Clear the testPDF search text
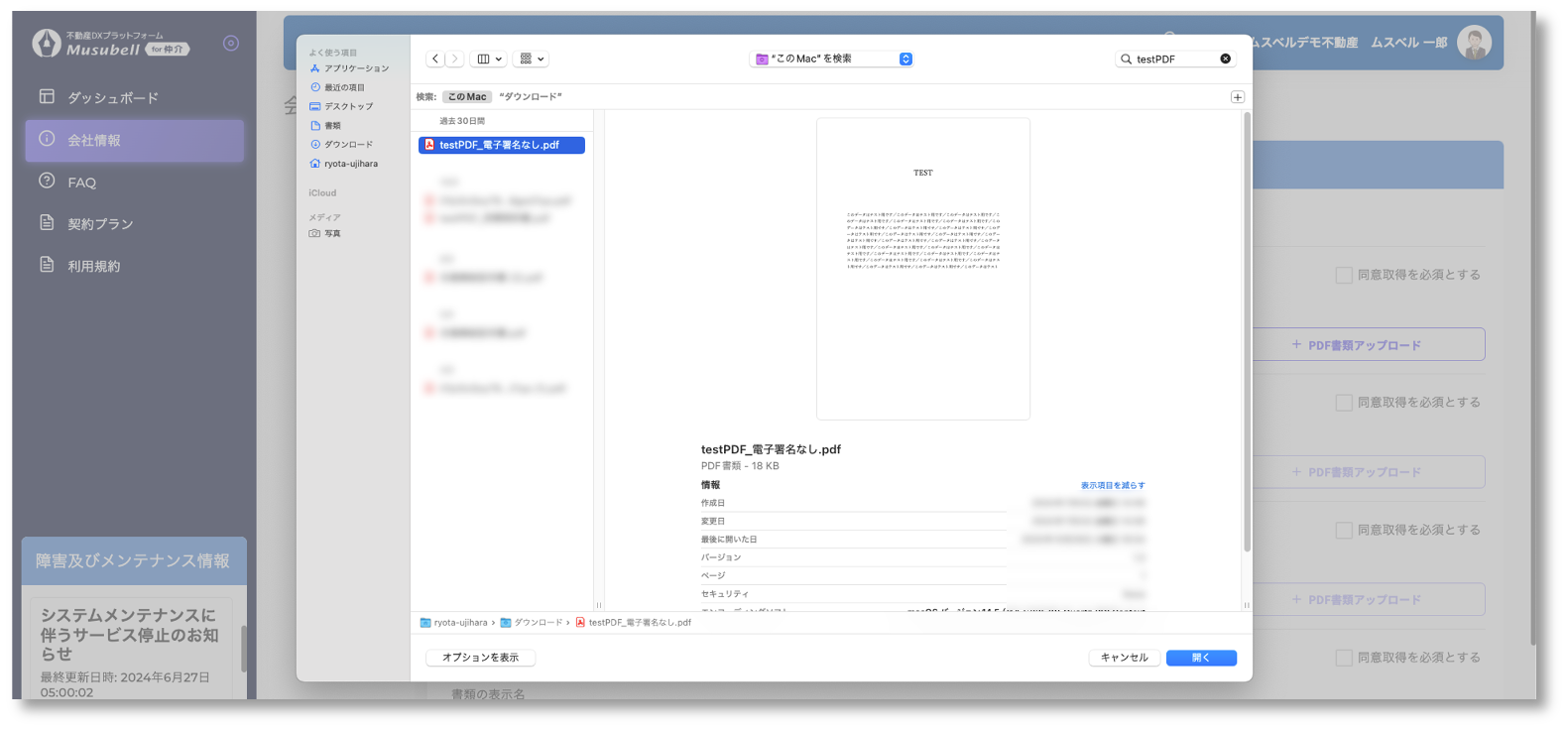This screenshot has height=731, width=1568. click(x=1225, y=60)
